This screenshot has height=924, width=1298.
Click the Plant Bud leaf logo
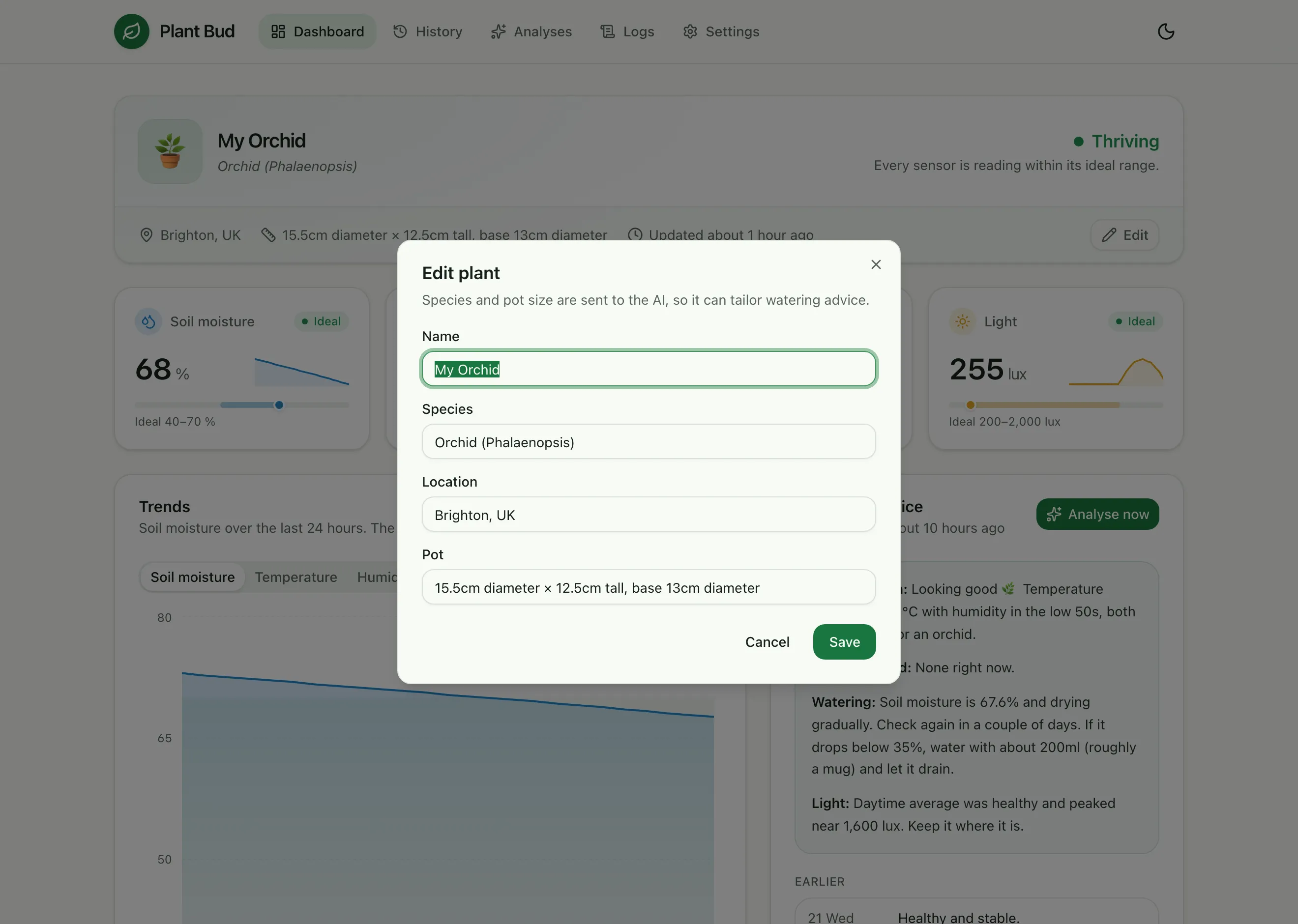pos(131,31)
